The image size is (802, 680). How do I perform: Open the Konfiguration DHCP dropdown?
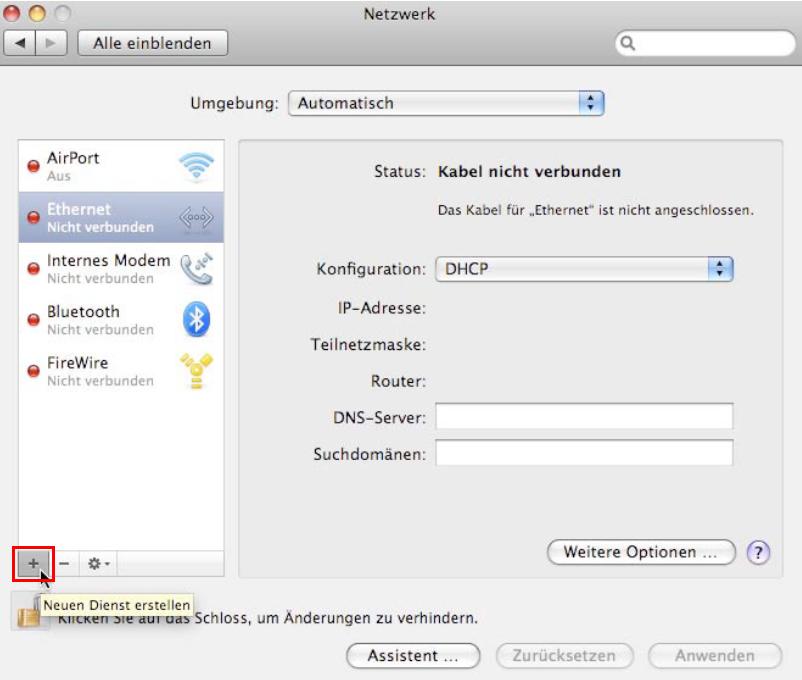pos(584,269)
